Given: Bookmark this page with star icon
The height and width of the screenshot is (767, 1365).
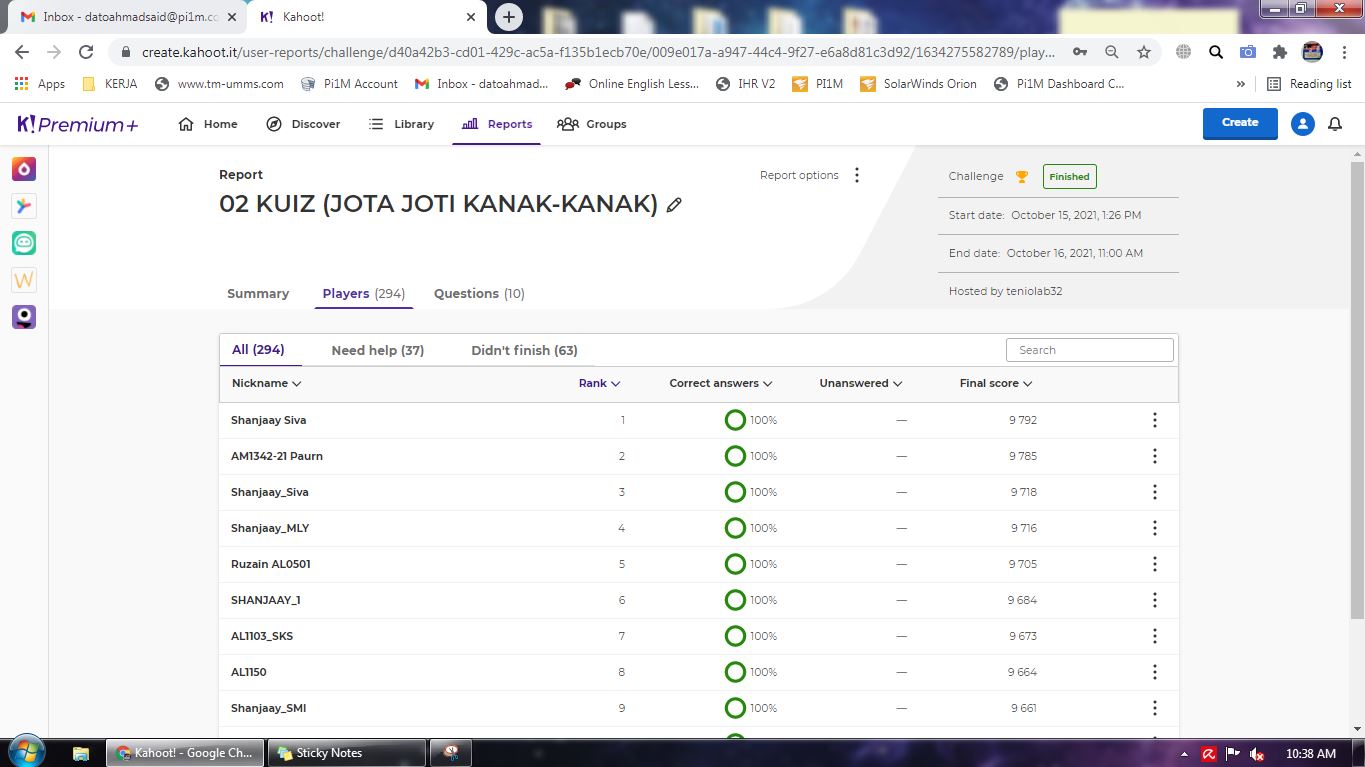Looking at the screenshot, I should (1143, 52).
